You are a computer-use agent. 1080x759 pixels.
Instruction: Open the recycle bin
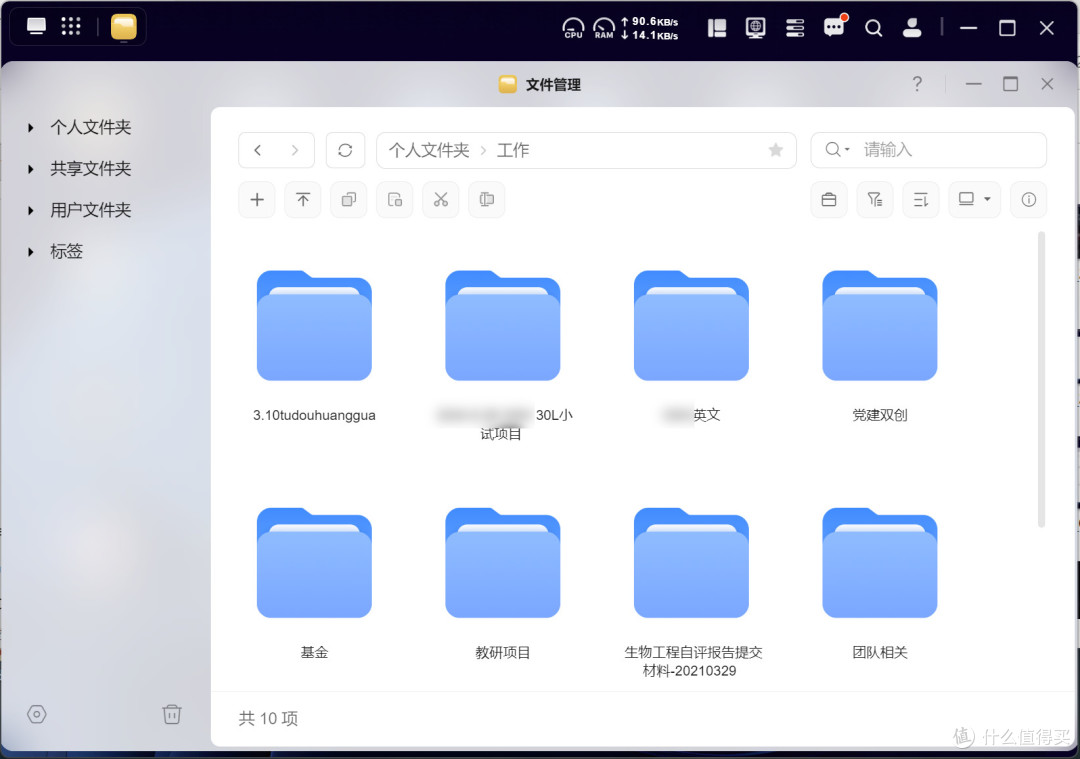tap(172, 714)
